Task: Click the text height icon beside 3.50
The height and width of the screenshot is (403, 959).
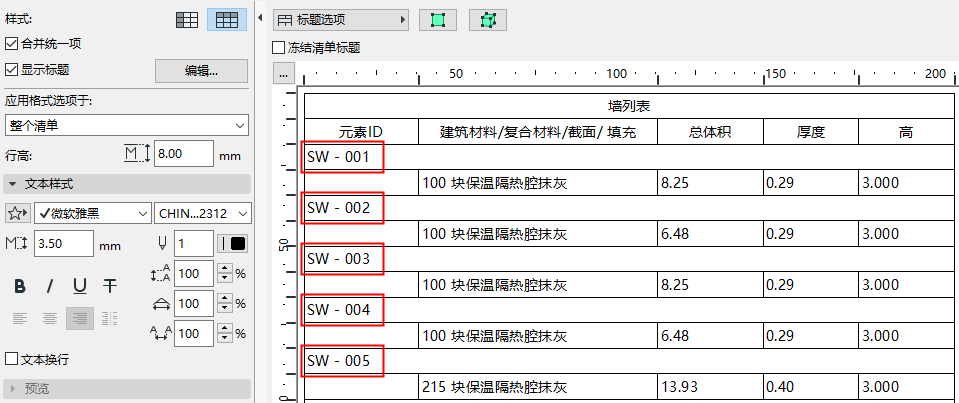Action: point(17,243)
